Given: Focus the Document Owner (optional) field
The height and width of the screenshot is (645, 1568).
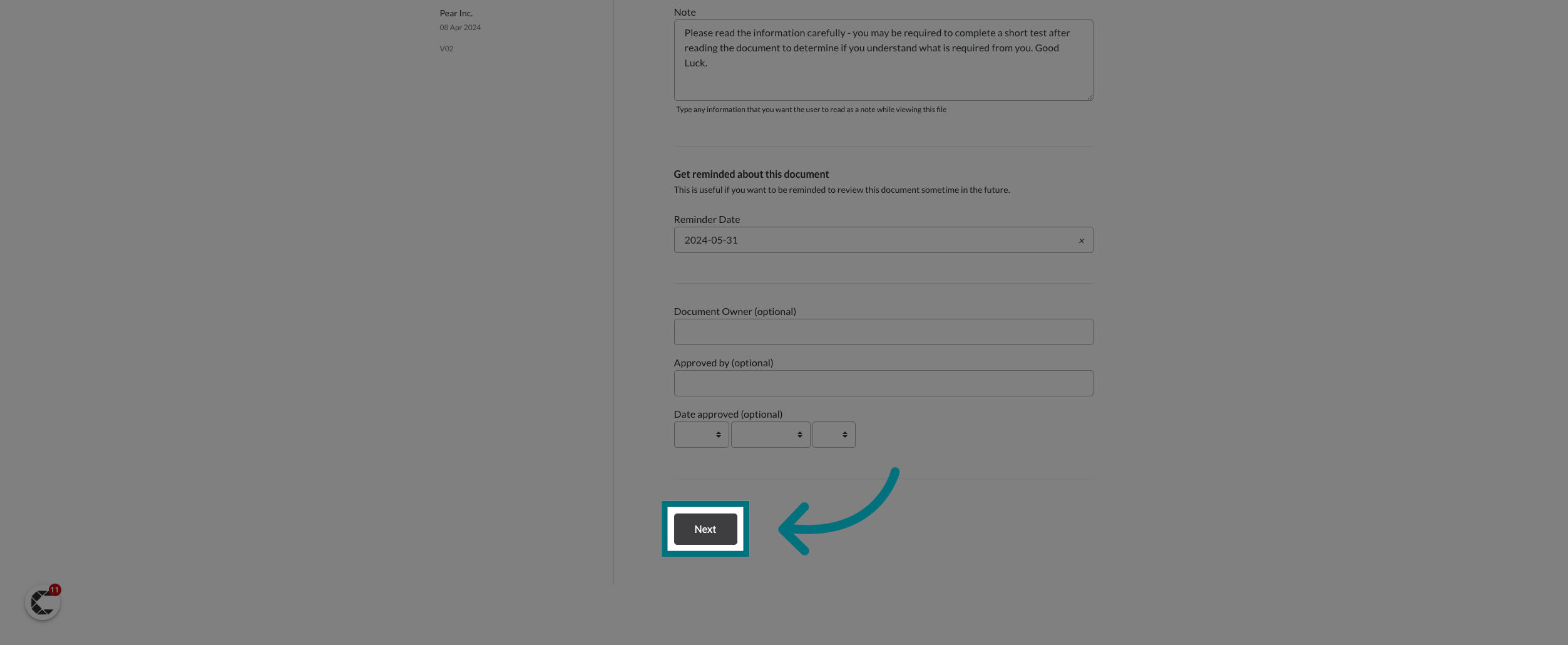Looking at the screenshot, I should pyautogui.click(x=883, y=332).
